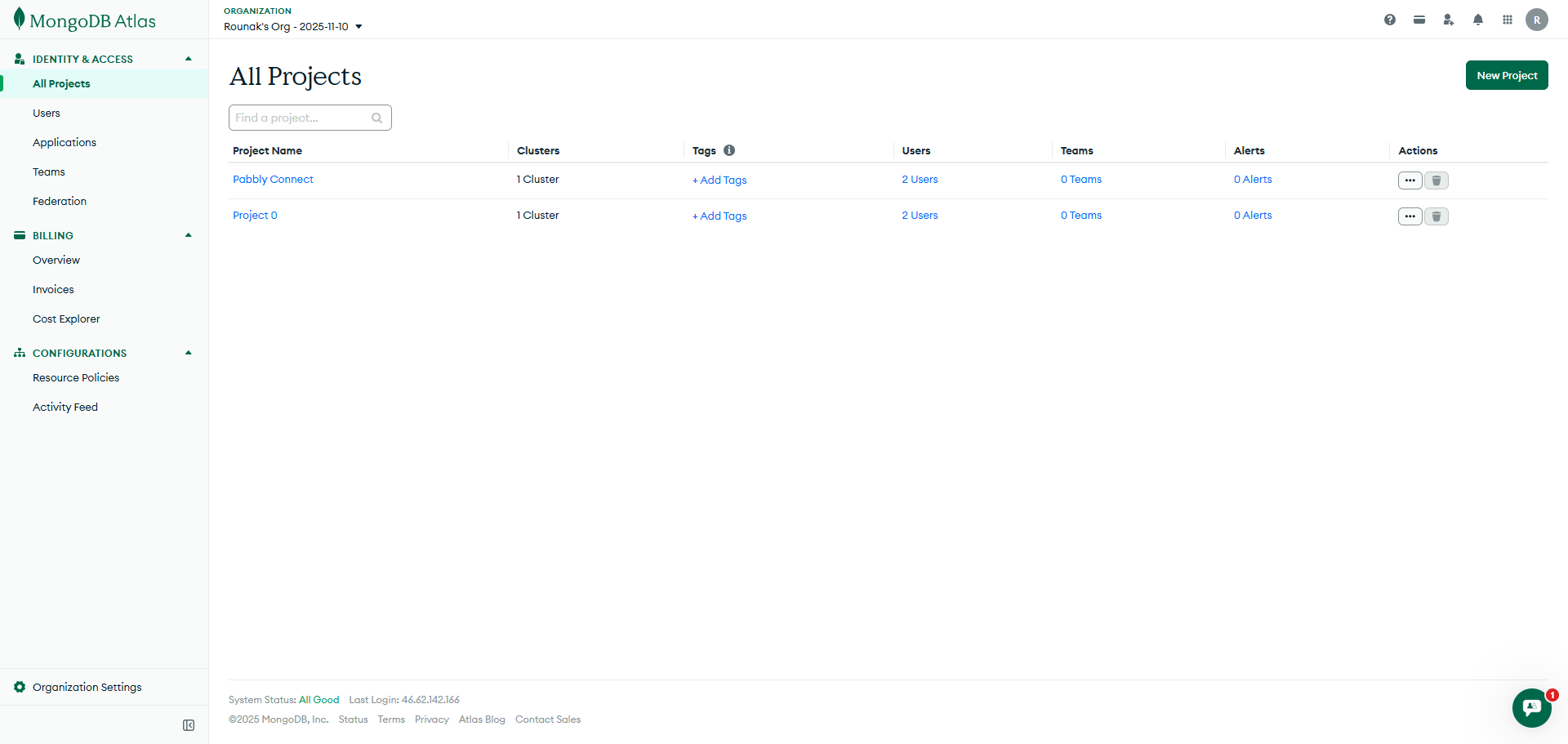The image size is (1568, 744).
Task: Click the All Good system status link
Action: point(318,700)
